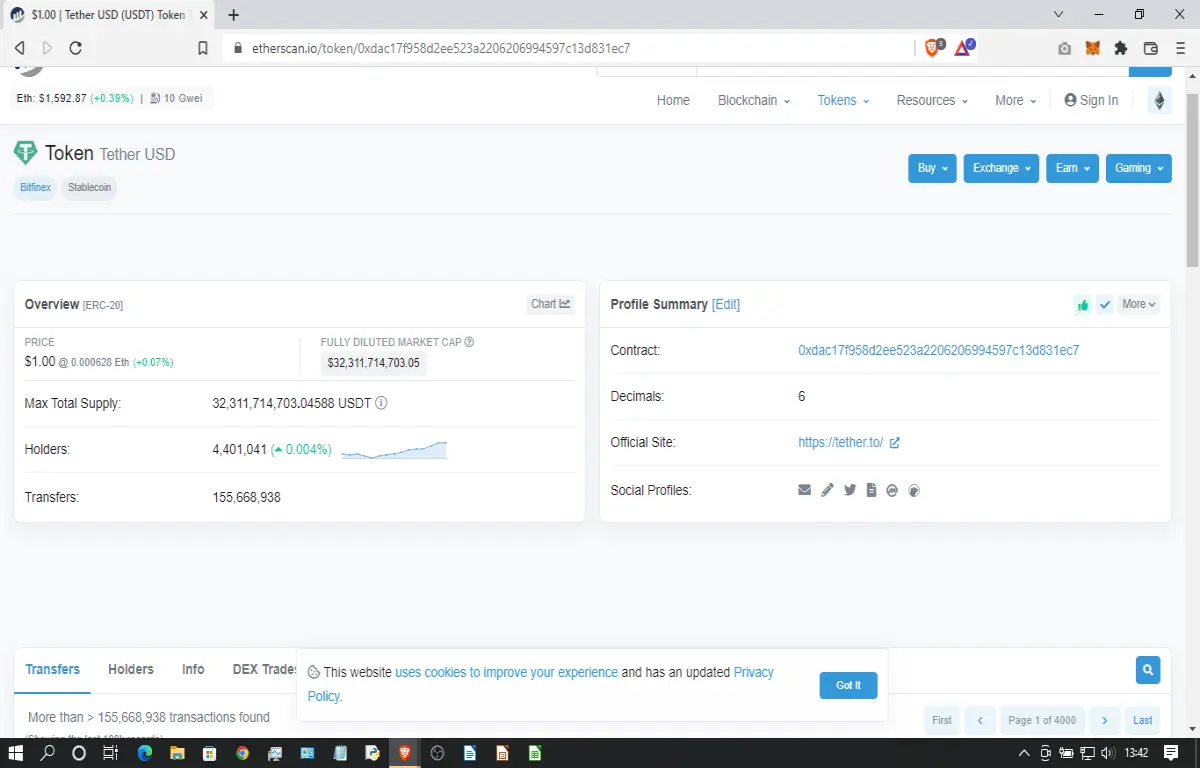Open the Brave hamburger main menu
The image size is (1200, 768).
tap(1180, 48)
